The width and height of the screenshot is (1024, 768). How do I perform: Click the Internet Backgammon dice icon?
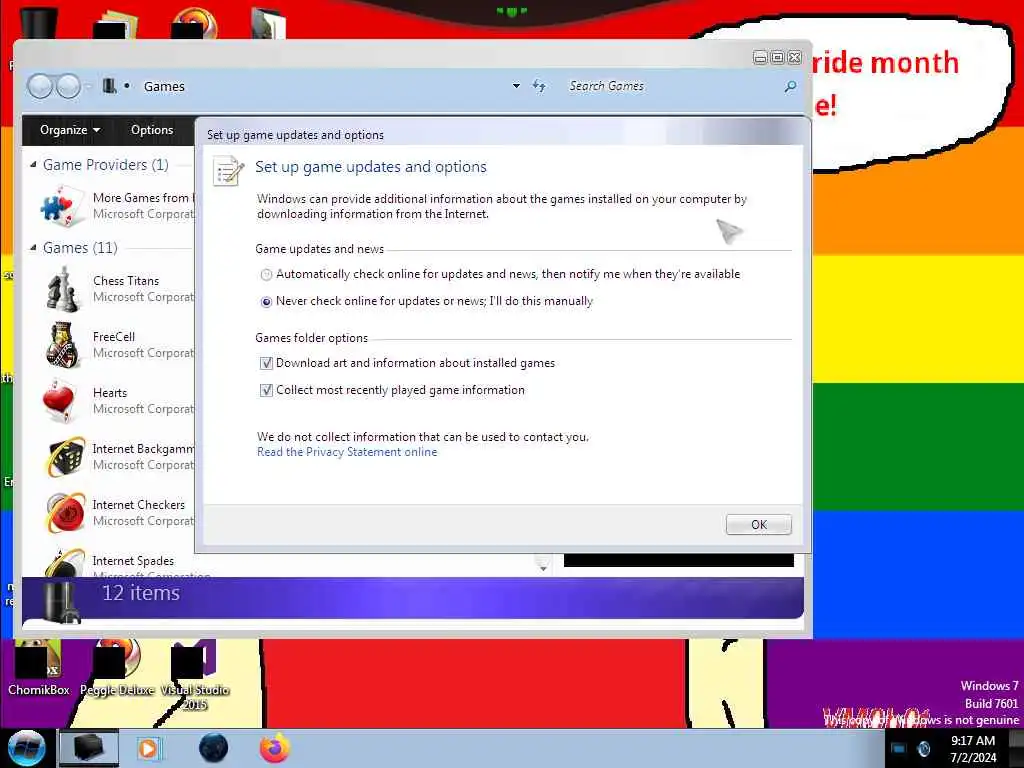pyautogui.click(x=65, y=456)
